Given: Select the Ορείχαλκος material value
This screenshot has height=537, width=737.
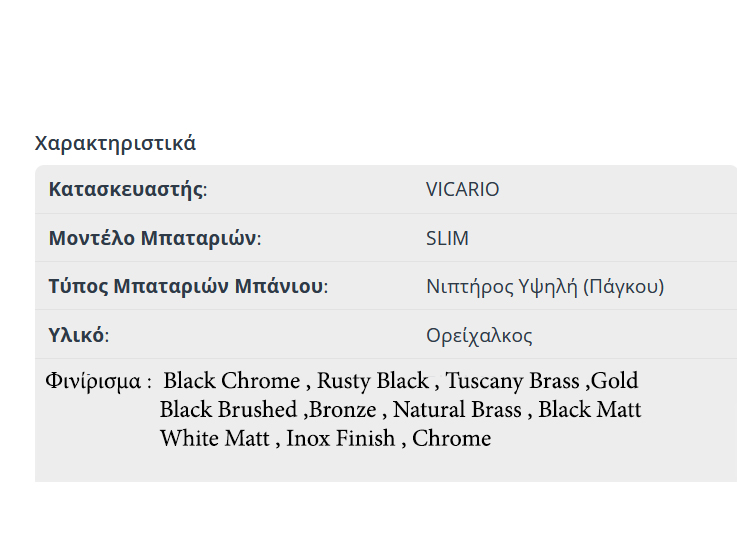Looking at the screenshot, I should pyautogui.click(x=479, y=336).
